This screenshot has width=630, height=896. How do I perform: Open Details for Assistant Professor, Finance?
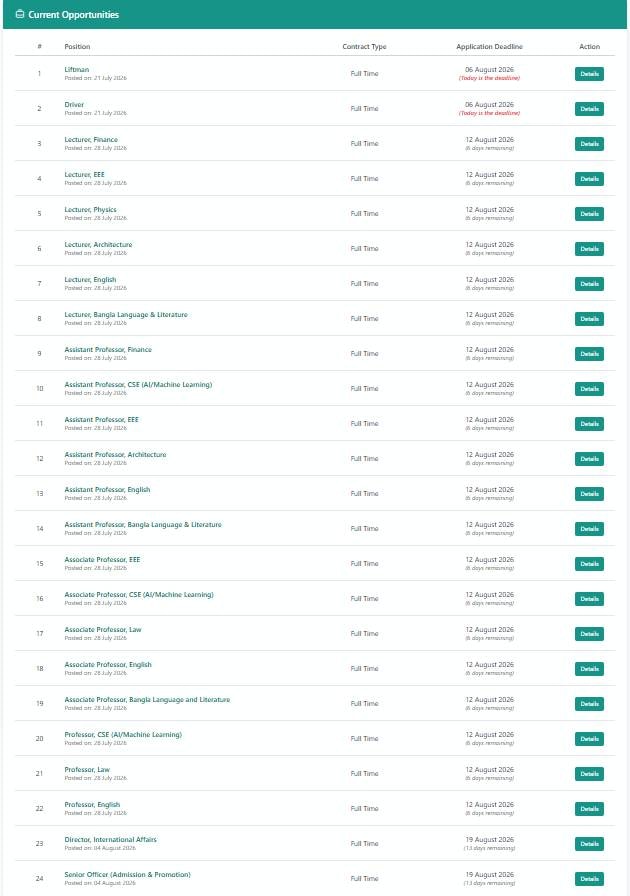tap(589, 354)
